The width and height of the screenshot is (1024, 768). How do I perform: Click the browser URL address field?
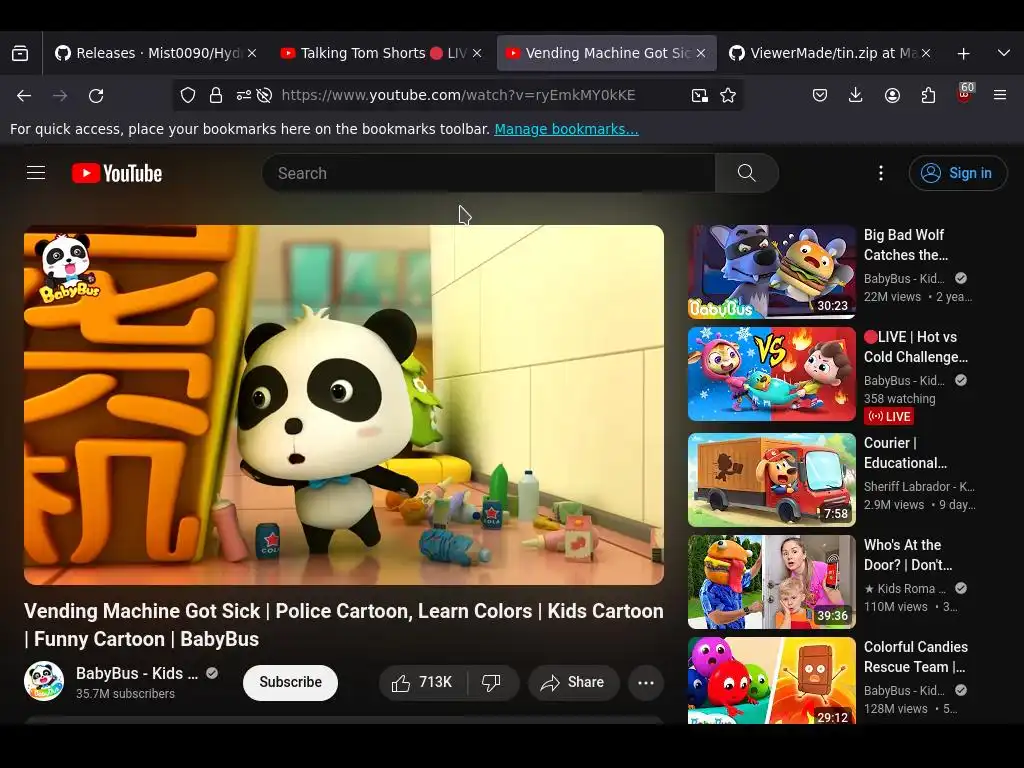point(458,95)
